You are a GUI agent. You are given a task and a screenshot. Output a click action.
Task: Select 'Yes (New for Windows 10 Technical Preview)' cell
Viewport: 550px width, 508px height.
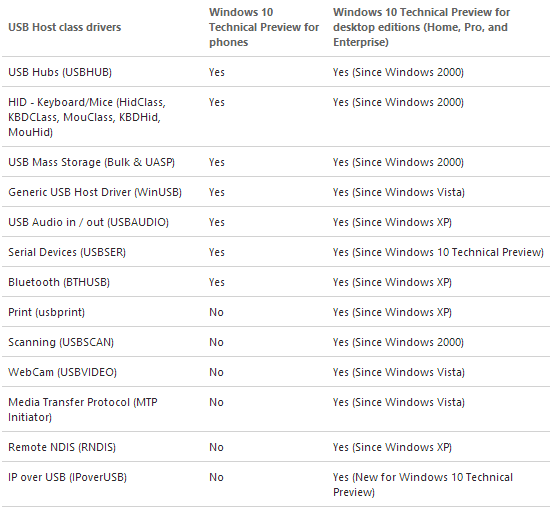423,485
